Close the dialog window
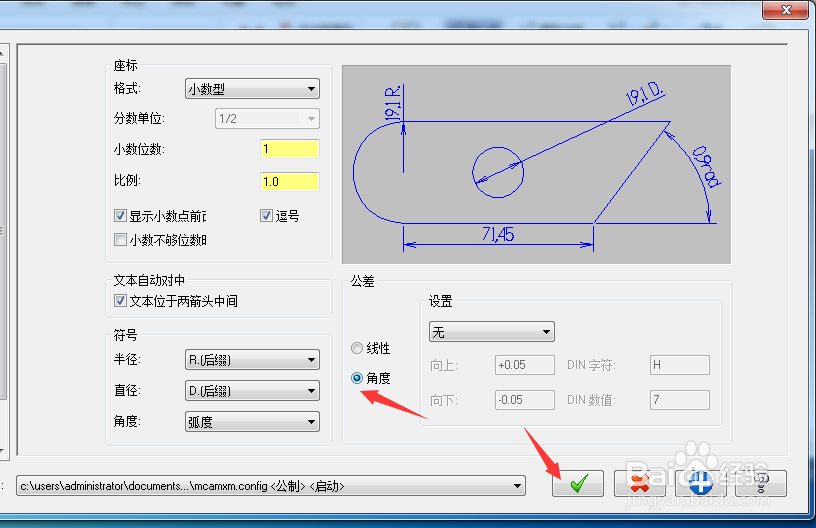816x528 pixels. pyautogui.click(x=786, y=10)
